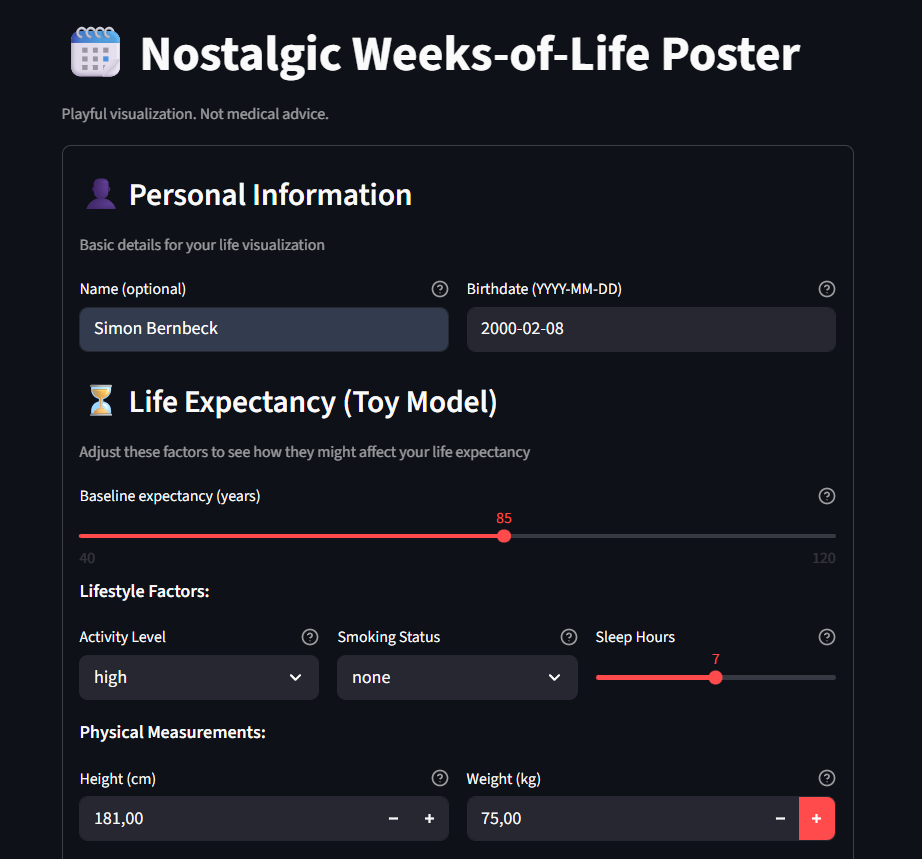Click the Sleep Hours slider handle

coord(715,677)
